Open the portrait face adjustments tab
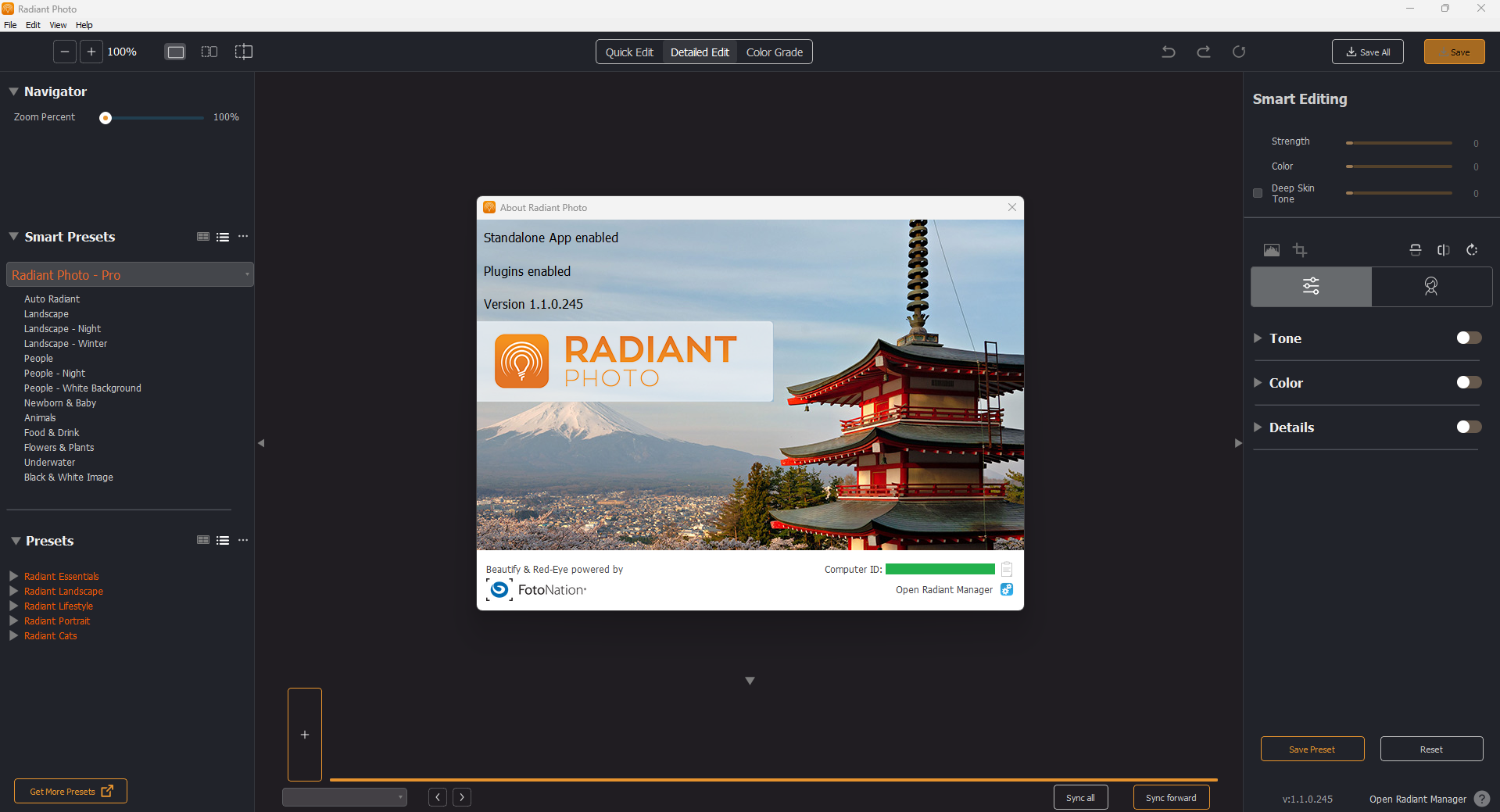1500x812 pixels. [1431, 286]
